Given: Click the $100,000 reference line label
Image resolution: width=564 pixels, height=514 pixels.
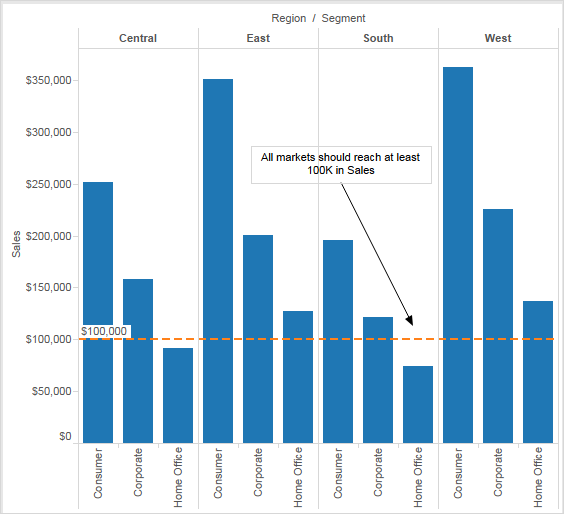Looking at the screenshot, I should pos(104,331).
